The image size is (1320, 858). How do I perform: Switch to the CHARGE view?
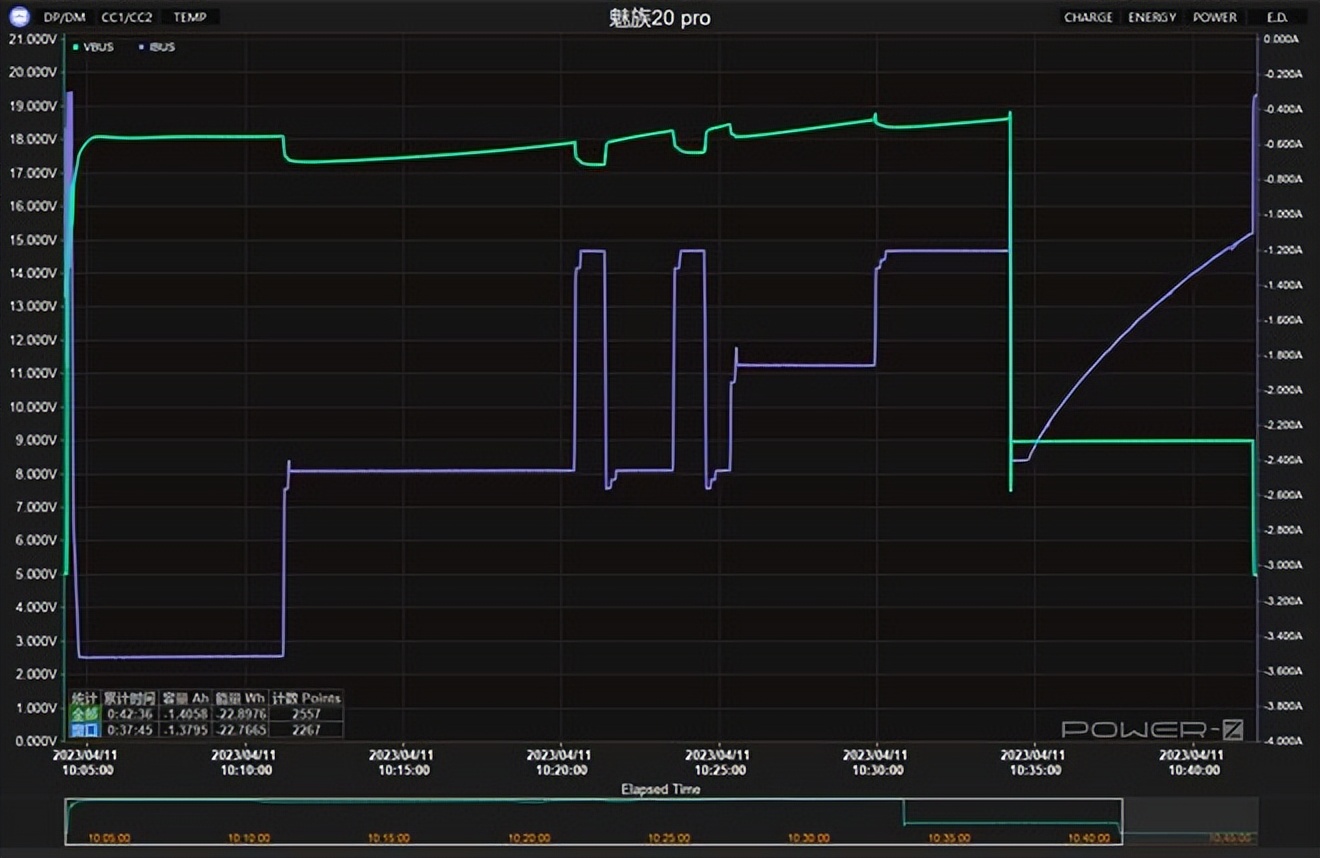[1088, 17]
